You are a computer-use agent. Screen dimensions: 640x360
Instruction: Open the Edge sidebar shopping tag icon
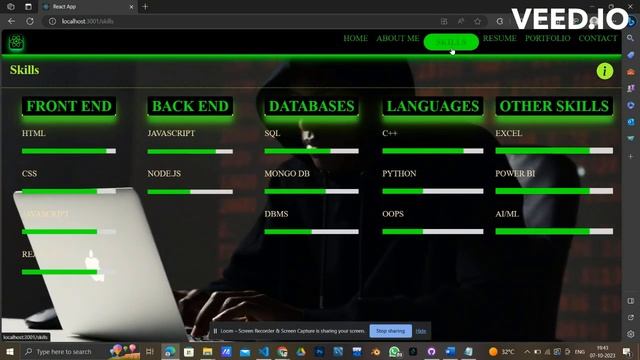[x=631, y=55]
